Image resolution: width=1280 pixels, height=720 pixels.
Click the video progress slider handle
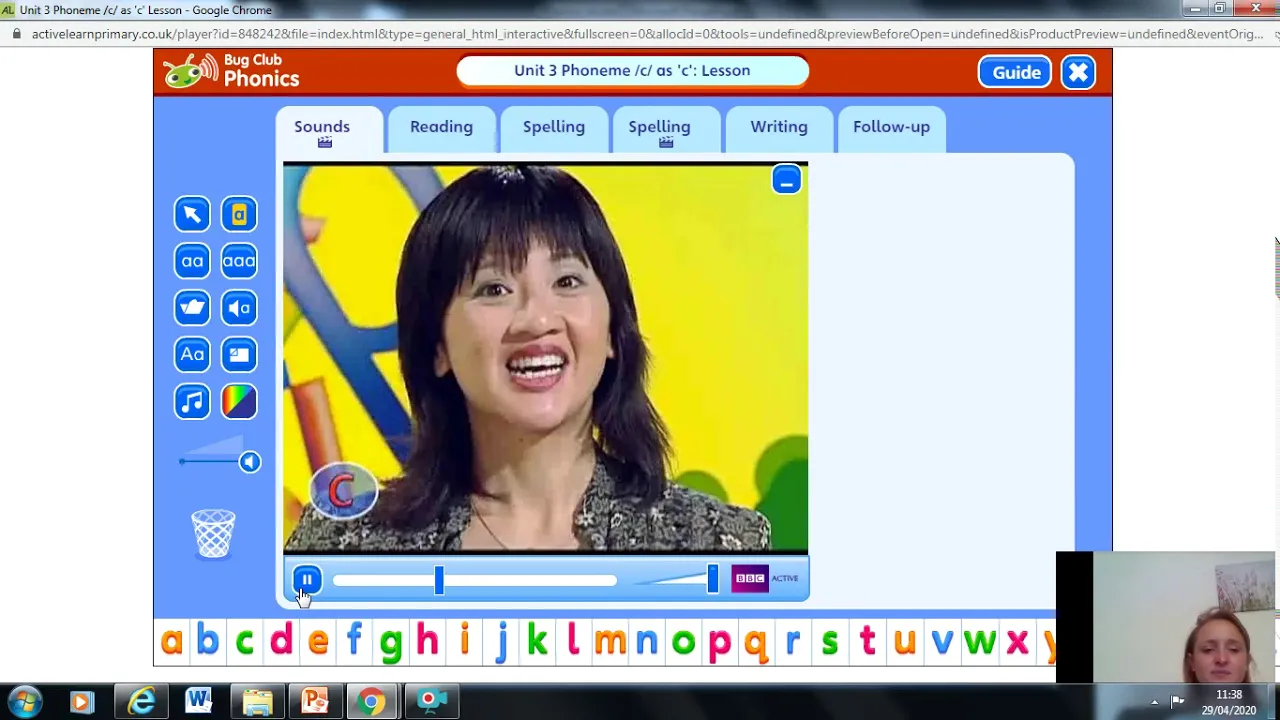point(439,580)
